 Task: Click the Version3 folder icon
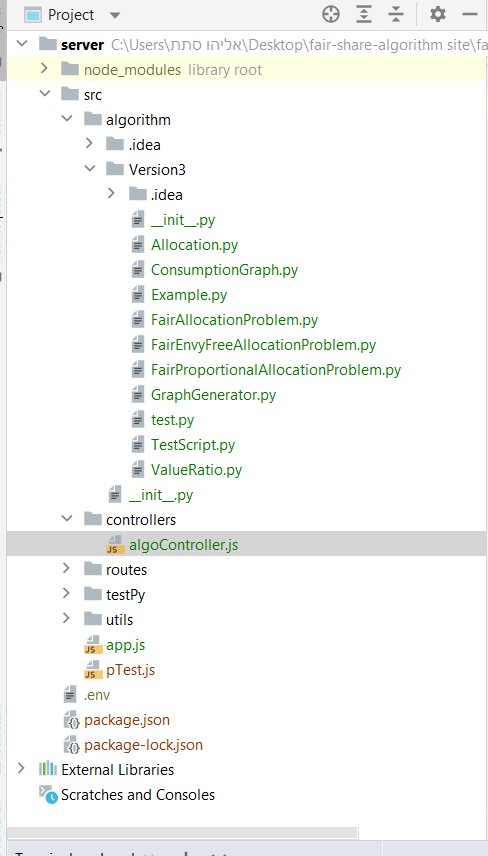[115, 169]
